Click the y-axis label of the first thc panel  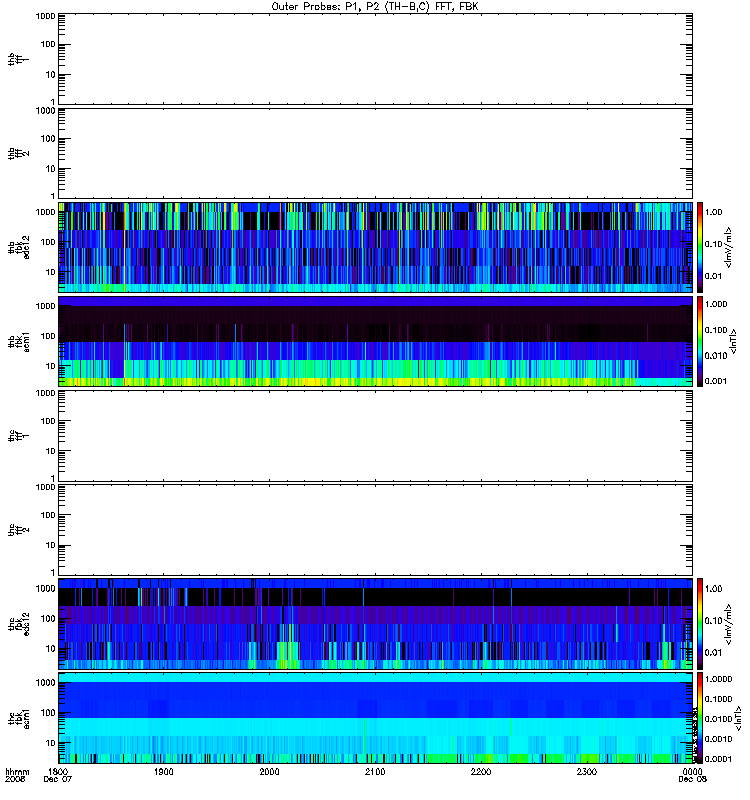19,436
